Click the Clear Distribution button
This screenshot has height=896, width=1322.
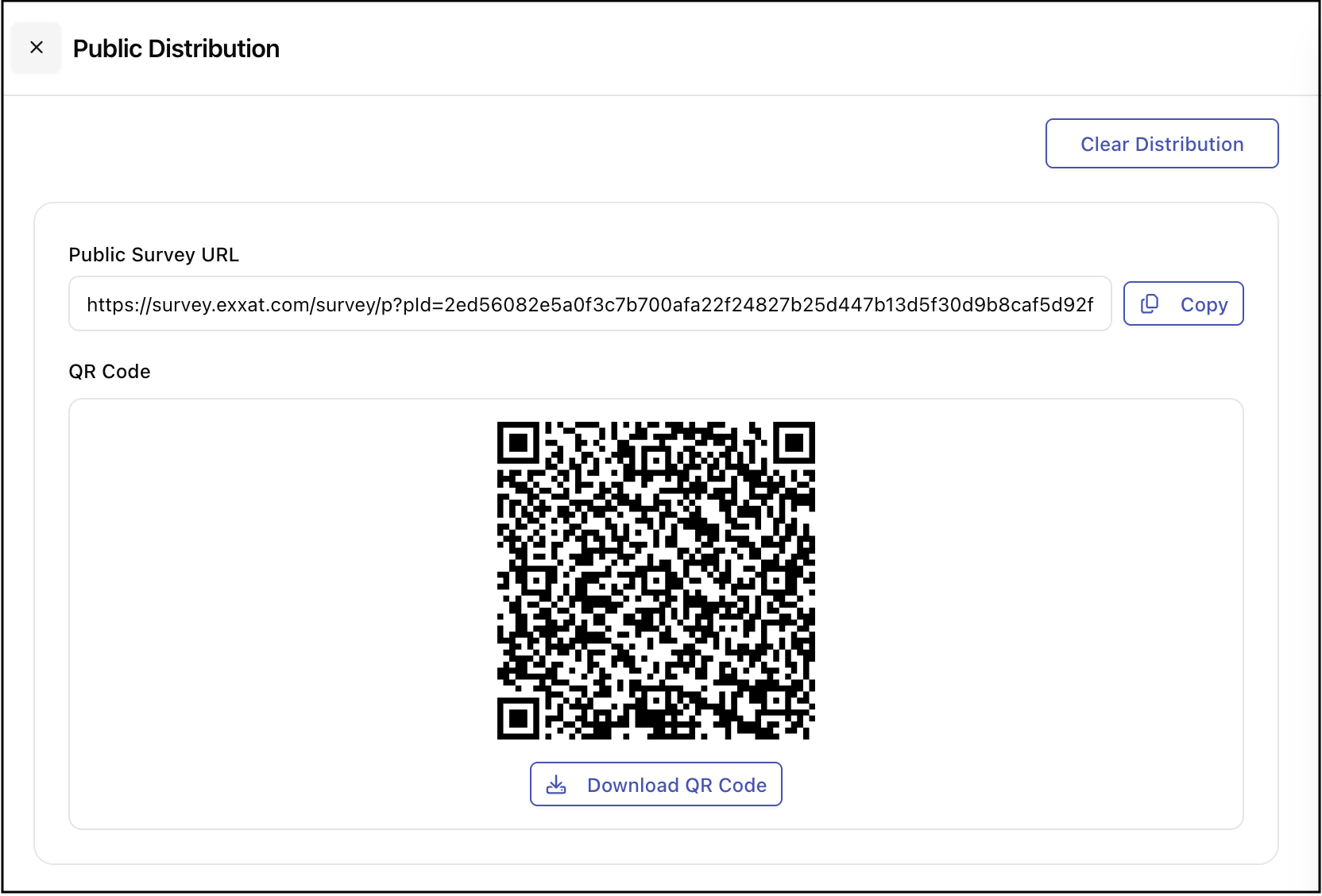tap(1162, 144)
